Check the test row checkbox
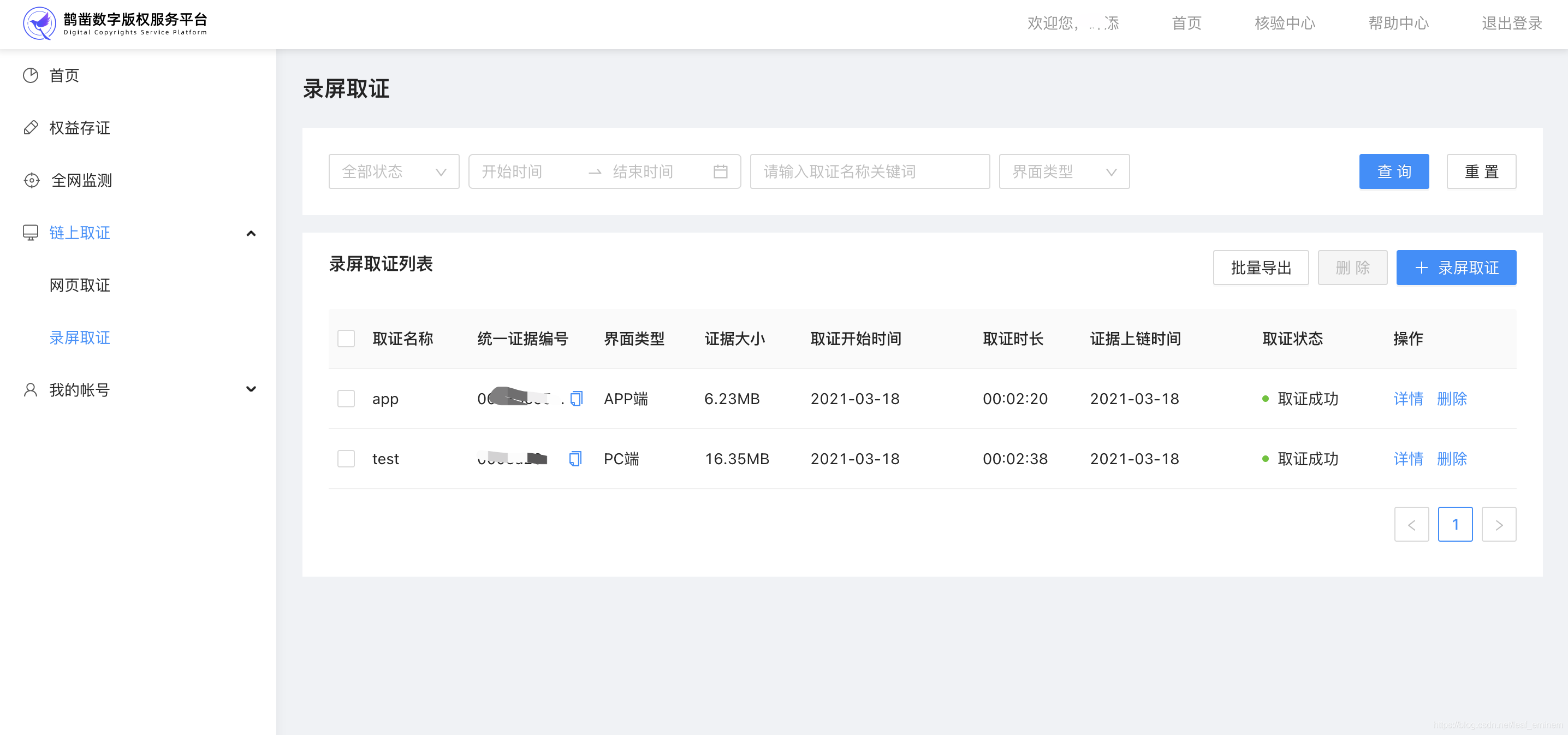 346,459
